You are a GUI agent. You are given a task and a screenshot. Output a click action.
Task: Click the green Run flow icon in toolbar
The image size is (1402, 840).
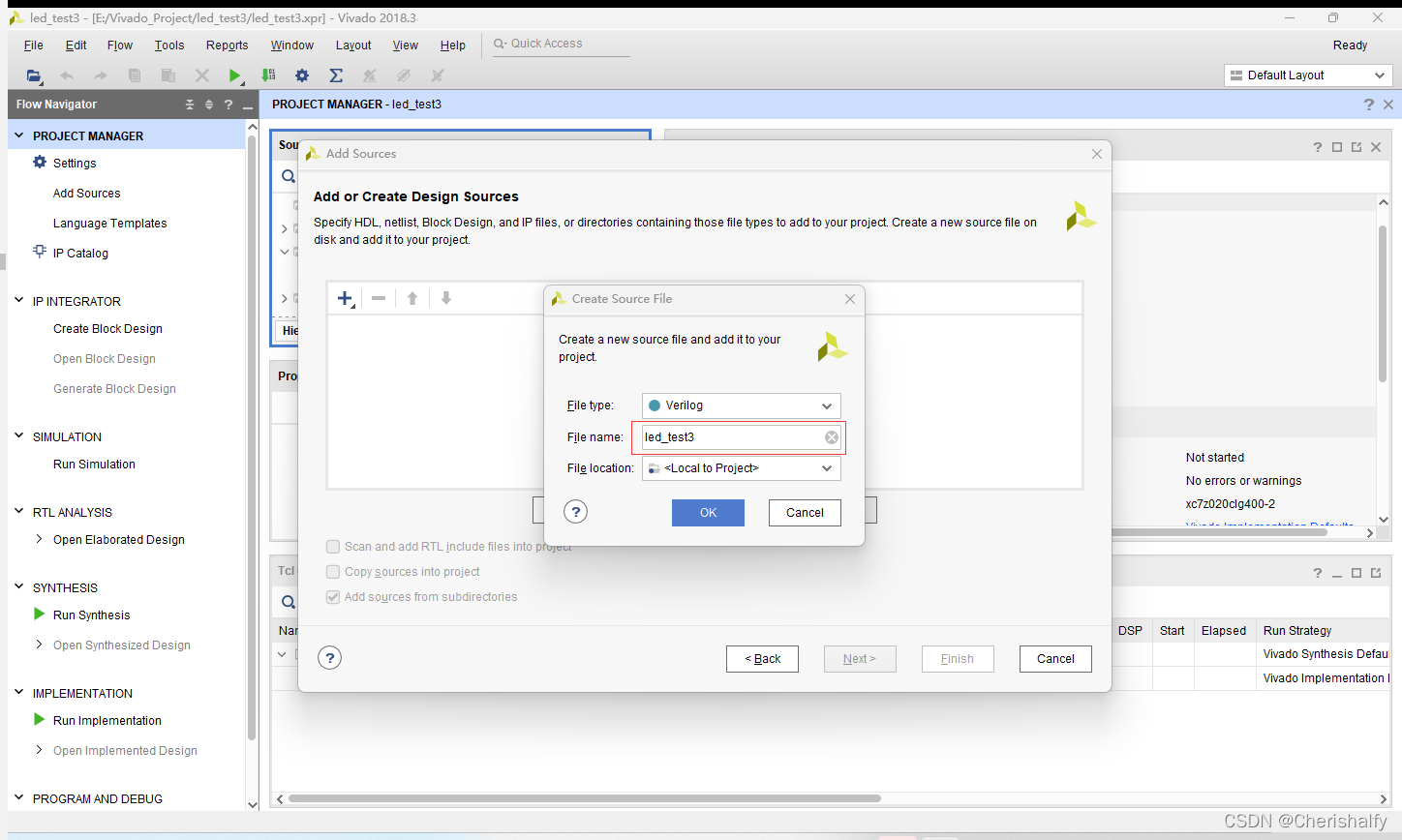click(x=235, y=75)
